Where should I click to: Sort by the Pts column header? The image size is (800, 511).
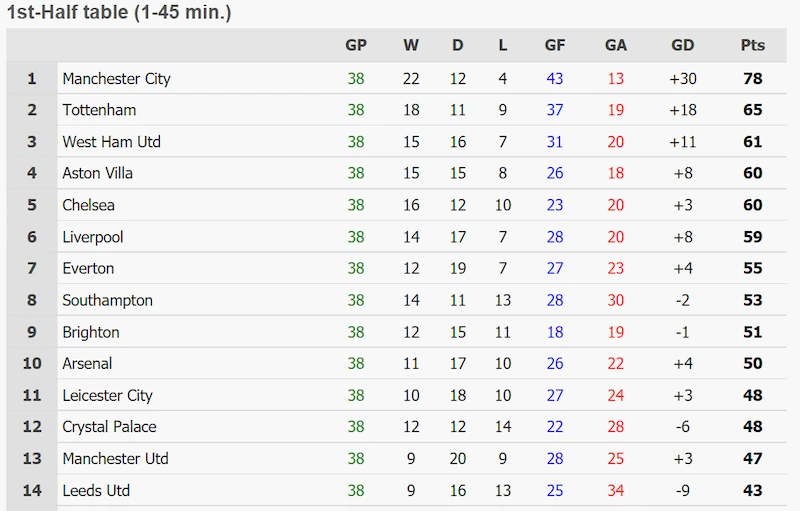tap(753, 45)
